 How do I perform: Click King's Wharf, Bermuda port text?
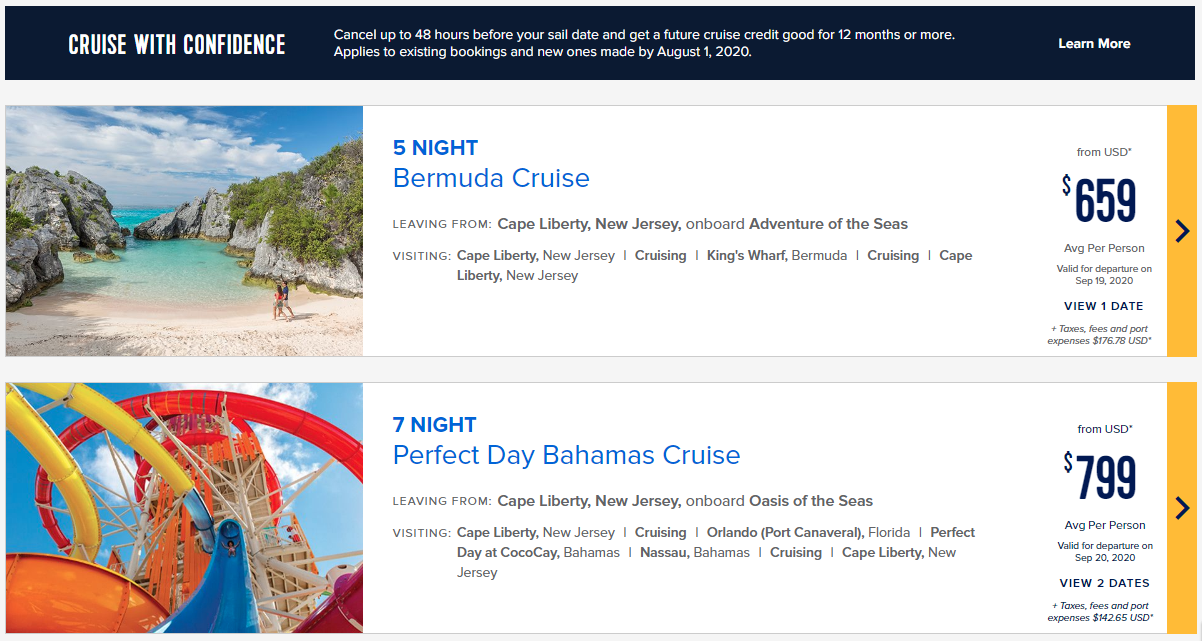point(777,256)
